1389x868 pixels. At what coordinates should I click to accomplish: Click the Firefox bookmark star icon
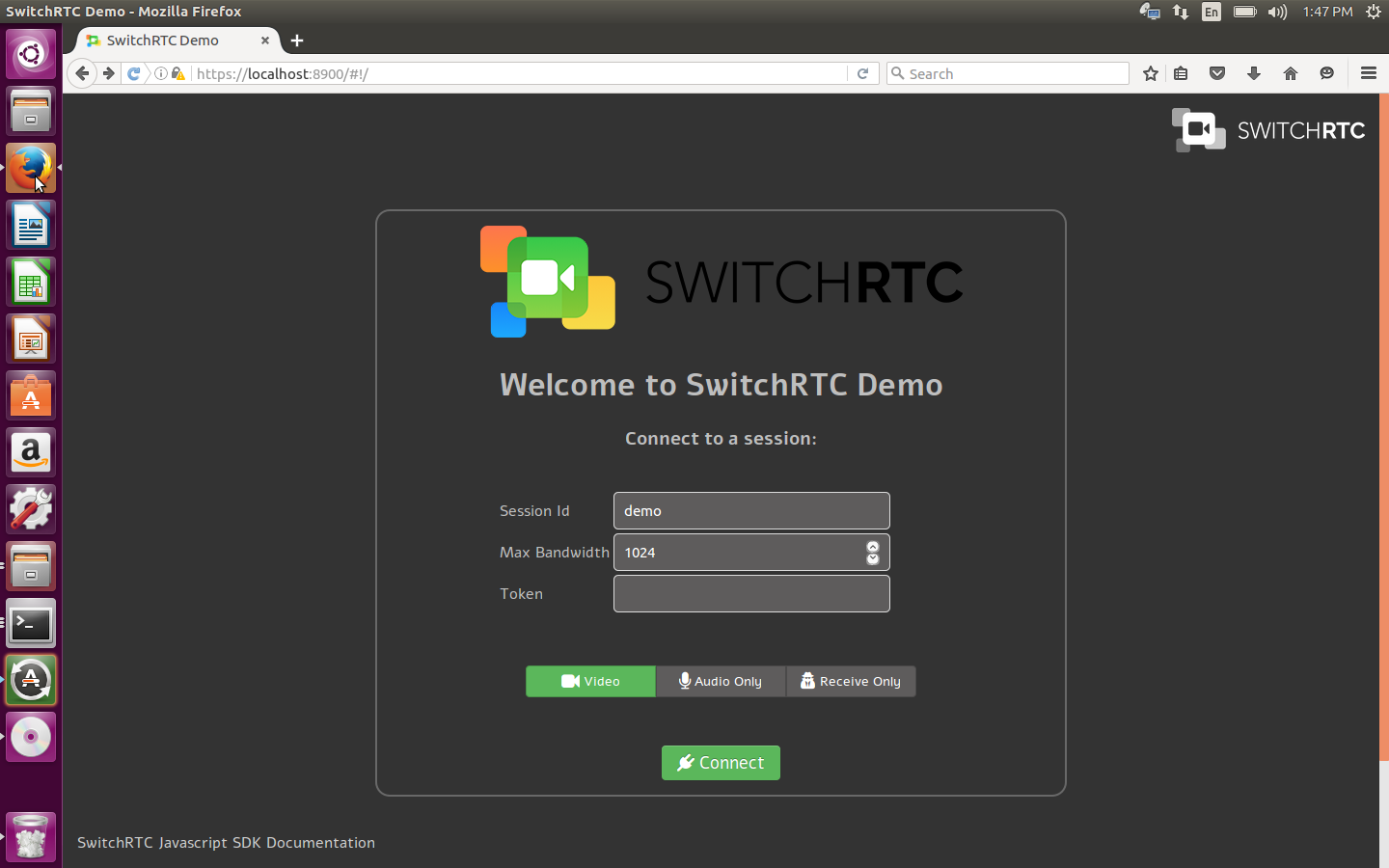1150,73
